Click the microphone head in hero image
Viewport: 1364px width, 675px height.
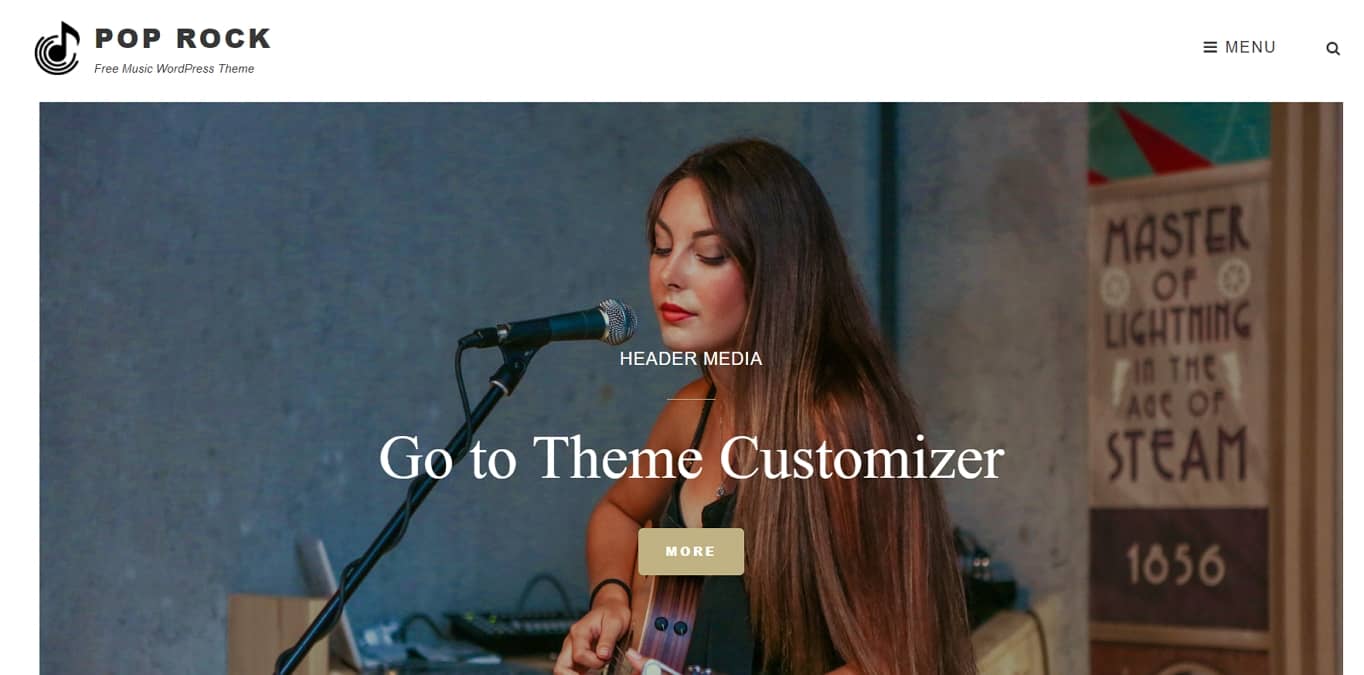[612, 322]
